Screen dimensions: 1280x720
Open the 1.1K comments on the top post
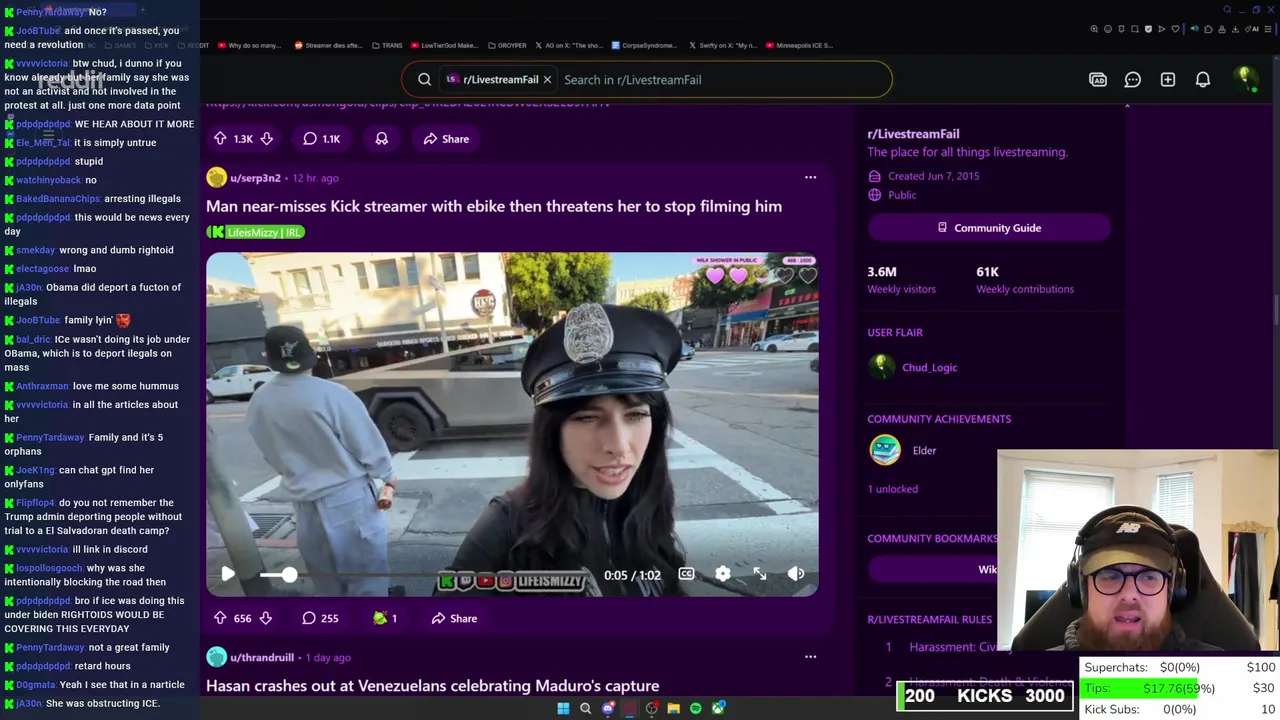coord(322,139)
